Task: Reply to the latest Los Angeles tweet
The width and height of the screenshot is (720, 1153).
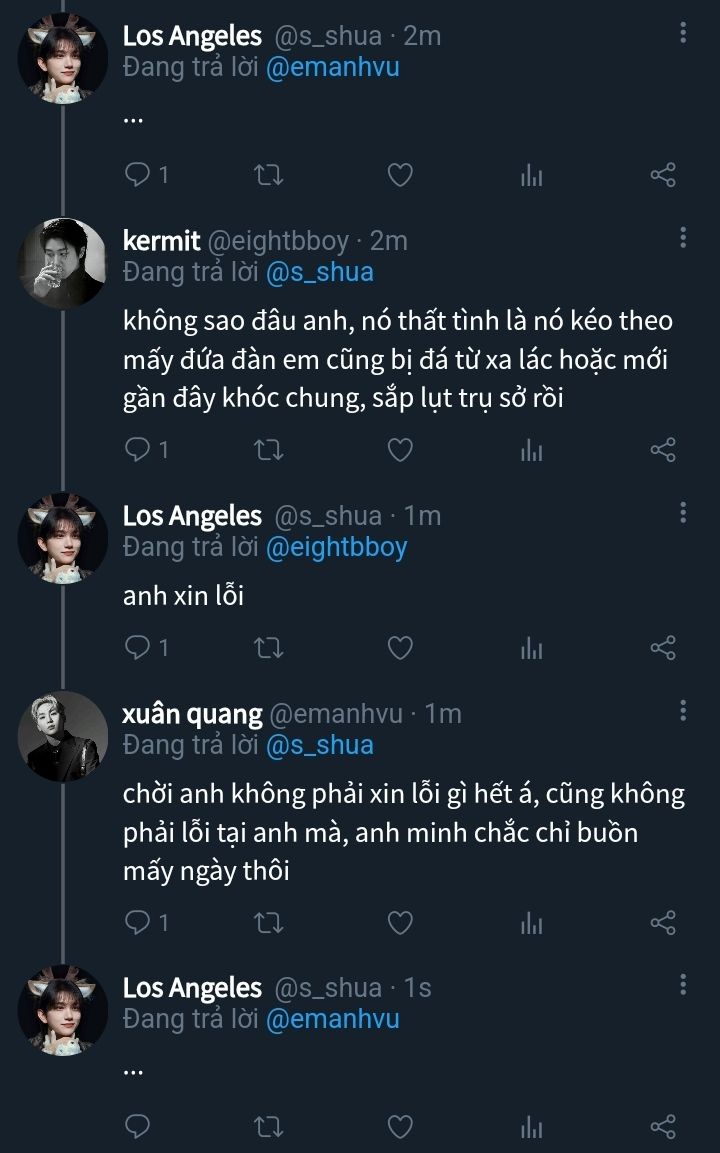Action: coord(137,1126)
